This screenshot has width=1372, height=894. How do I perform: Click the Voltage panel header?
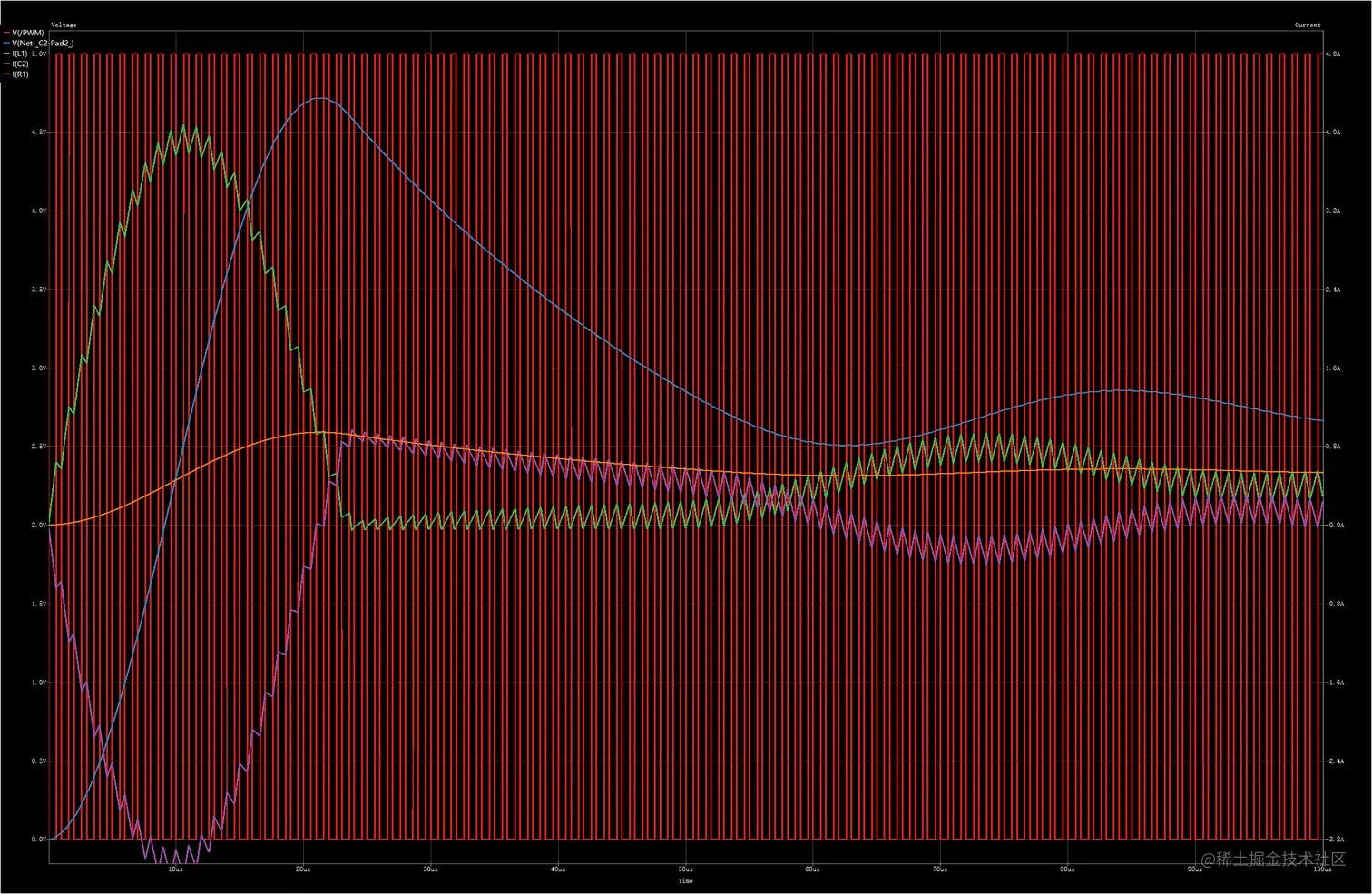pos(63,25)
